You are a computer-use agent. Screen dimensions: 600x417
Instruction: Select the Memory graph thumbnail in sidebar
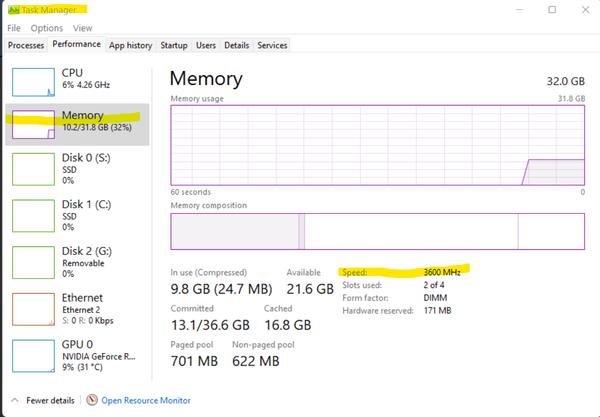click(33, 123)
